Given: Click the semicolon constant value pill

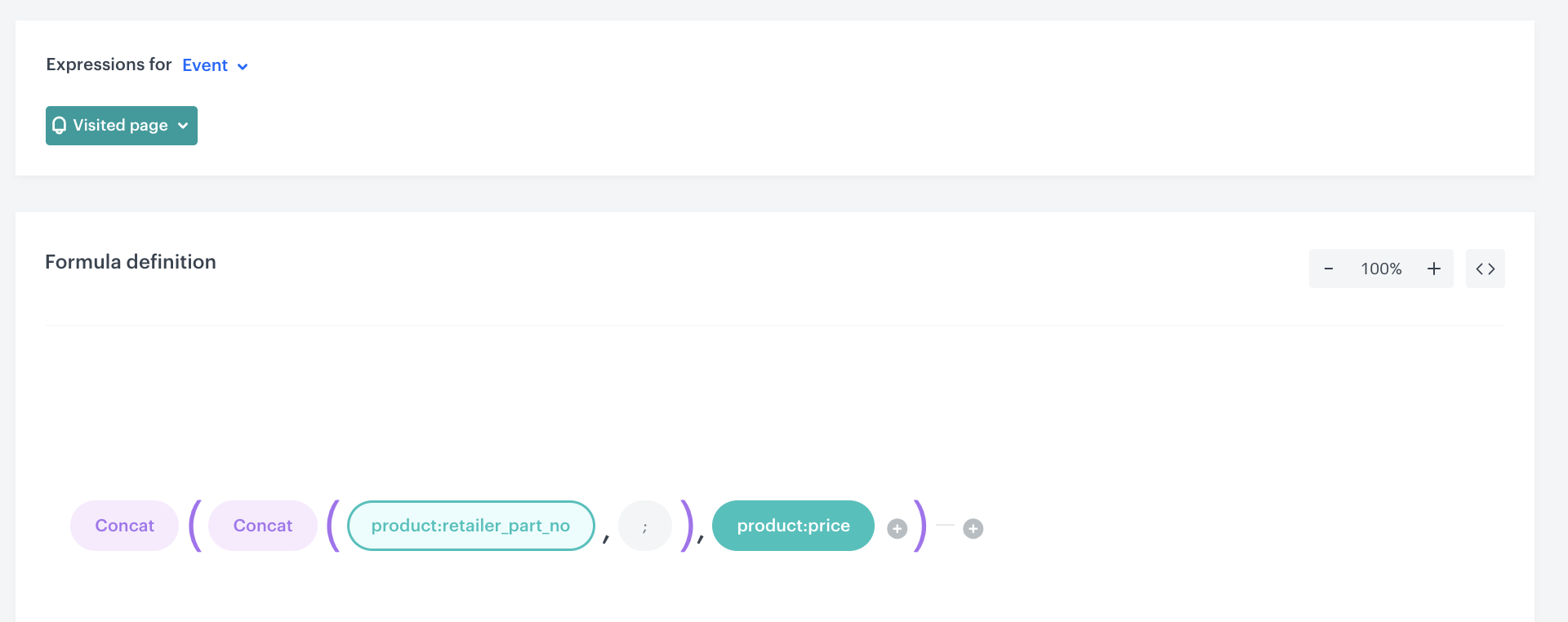Looking at the screenshot, I should click(x=644, y=526).
